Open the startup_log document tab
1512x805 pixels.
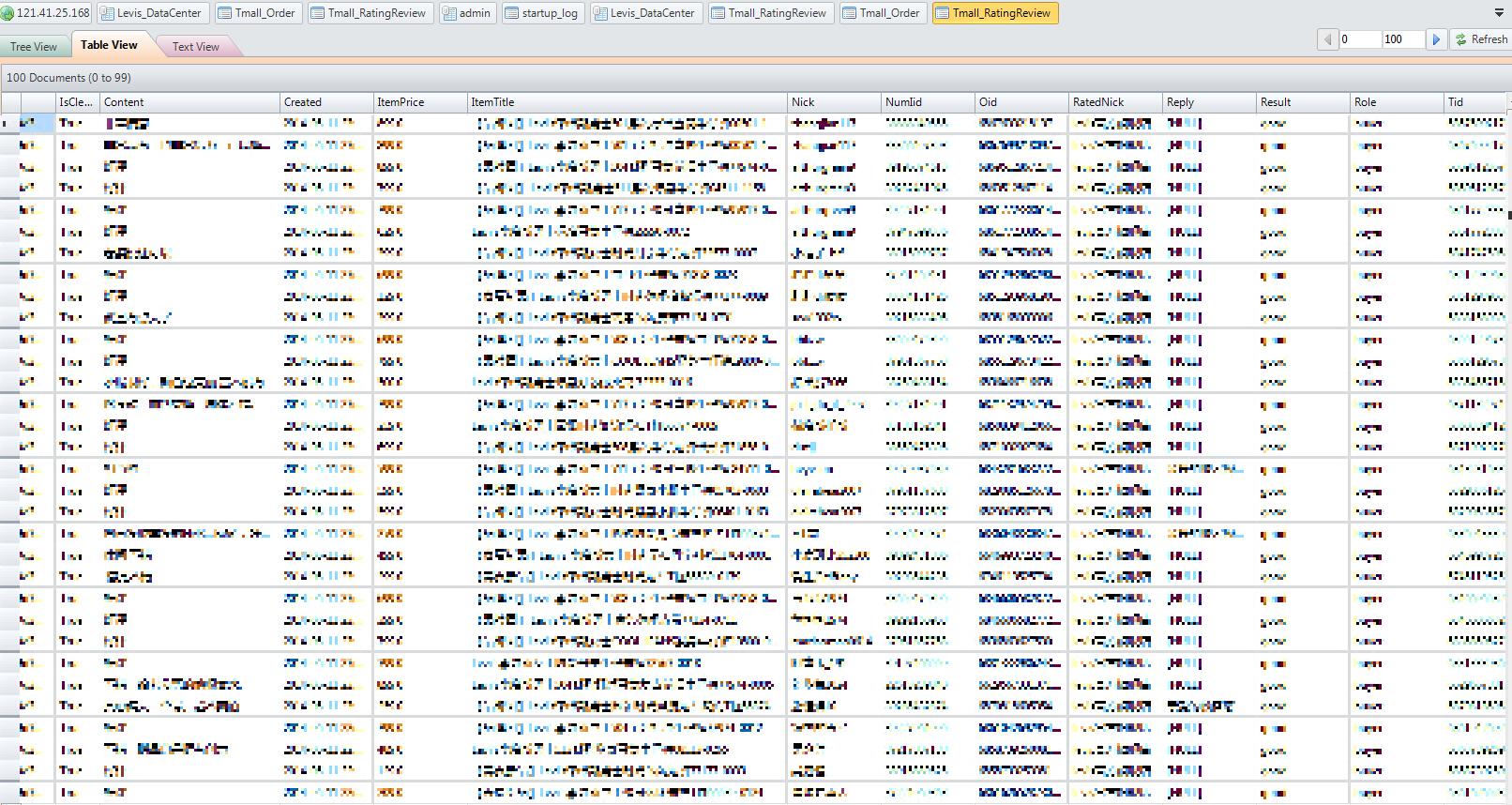(543, 13)
